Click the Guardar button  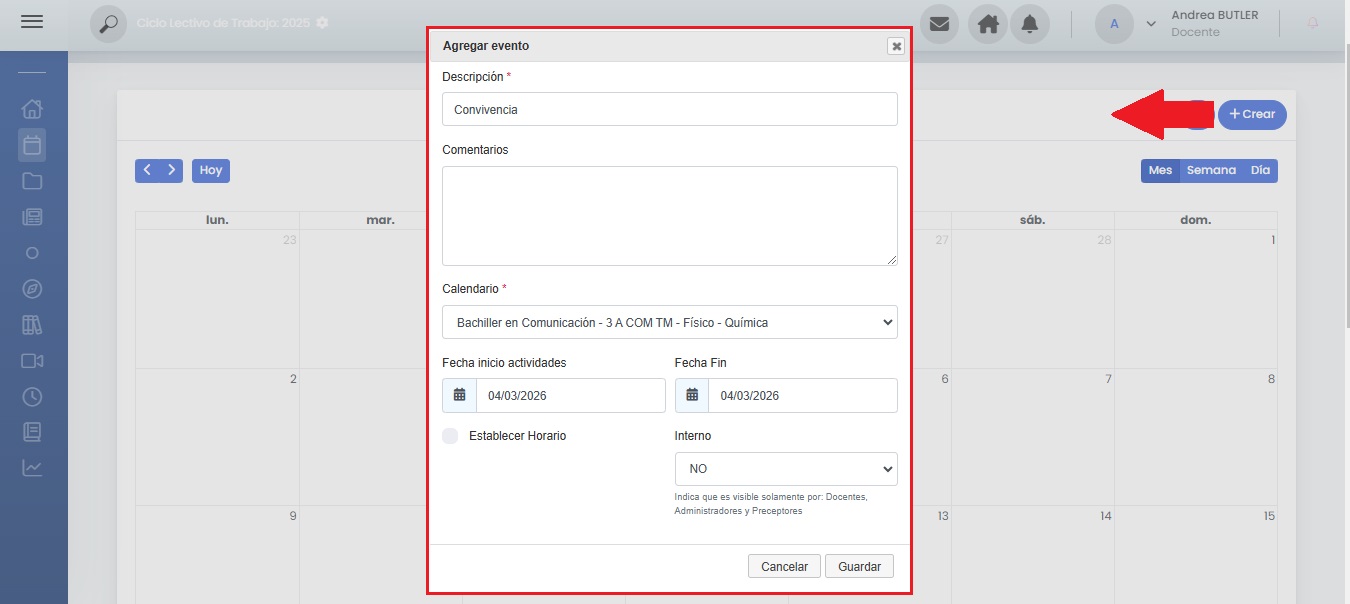pyautogui.click(x=859, y=566)
